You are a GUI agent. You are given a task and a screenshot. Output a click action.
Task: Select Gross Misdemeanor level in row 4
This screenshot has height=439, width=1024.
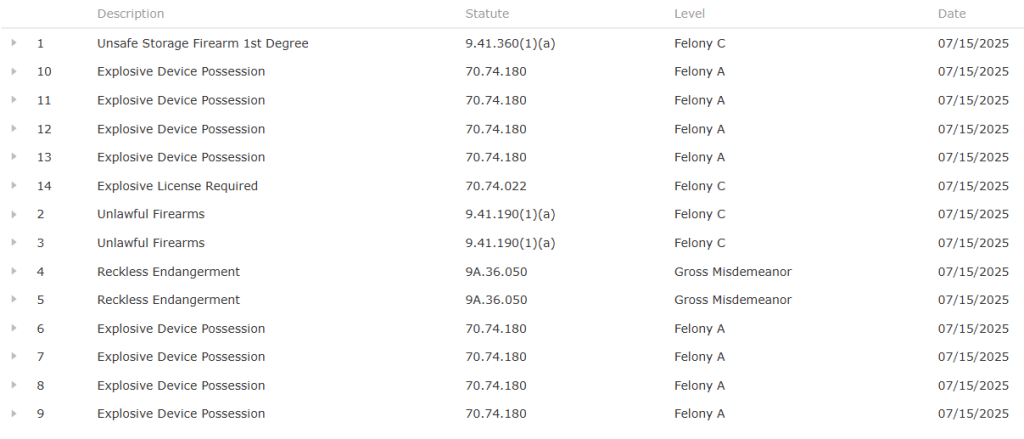tap(733, 272)
